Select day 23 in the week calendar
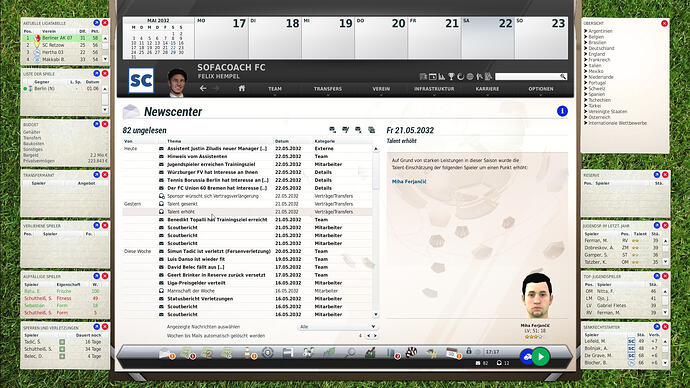The width and height of the screenshot is (690, 388). pyautogui.click(x=541, y=38)
